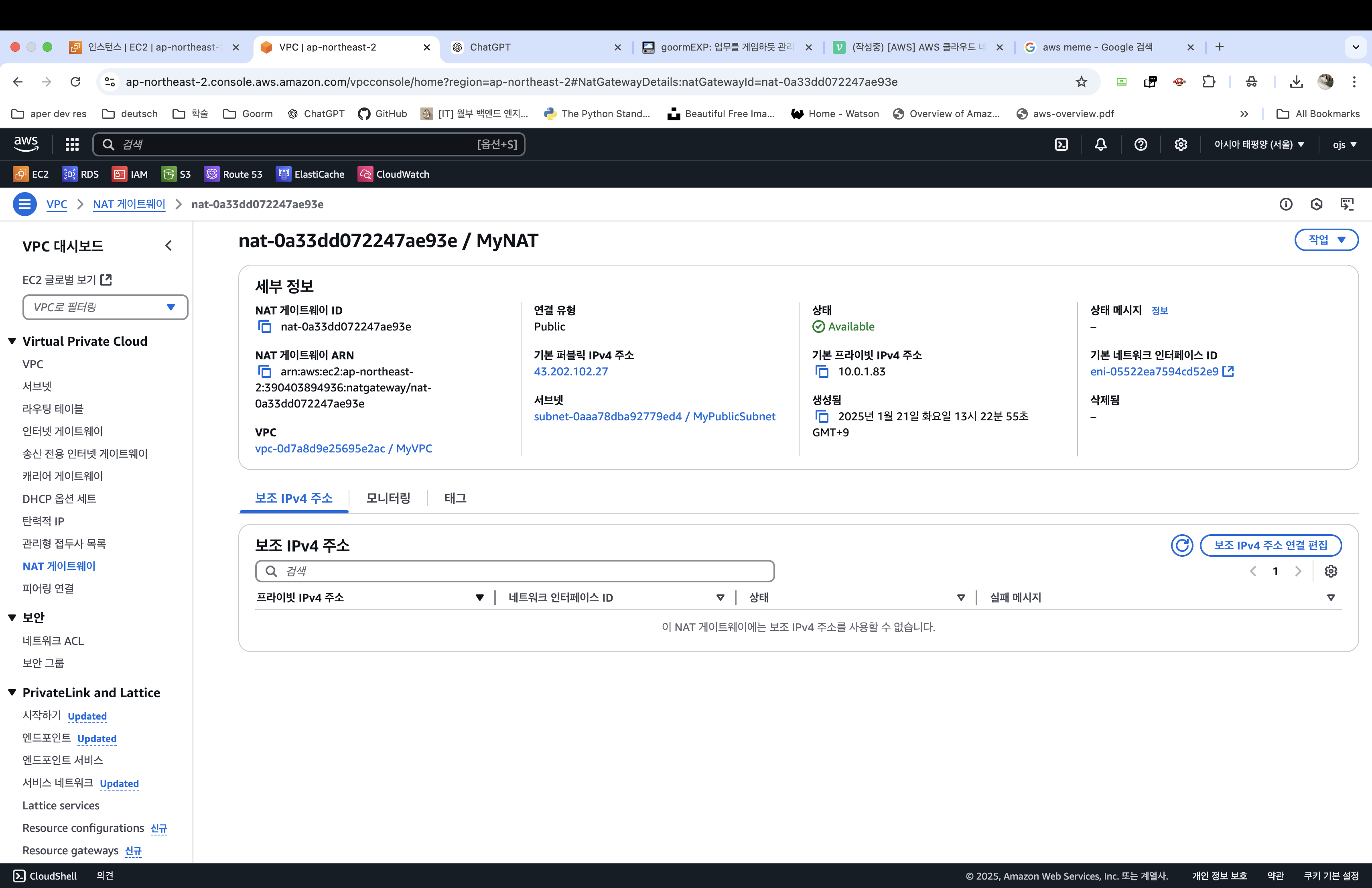The height and width of the screenshot is (888, 1372).
Task: Open S3 service shortcut
Action: tap(177, 174)
